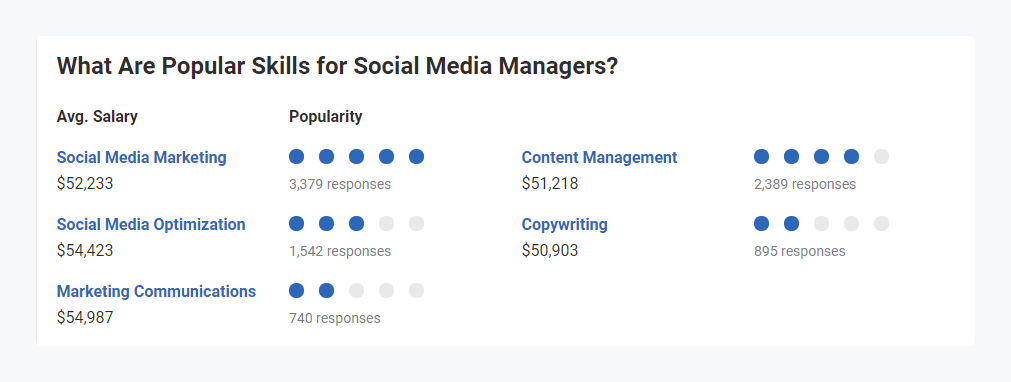
Task: Open the Marketing Communications skill link
Action: 156,291
